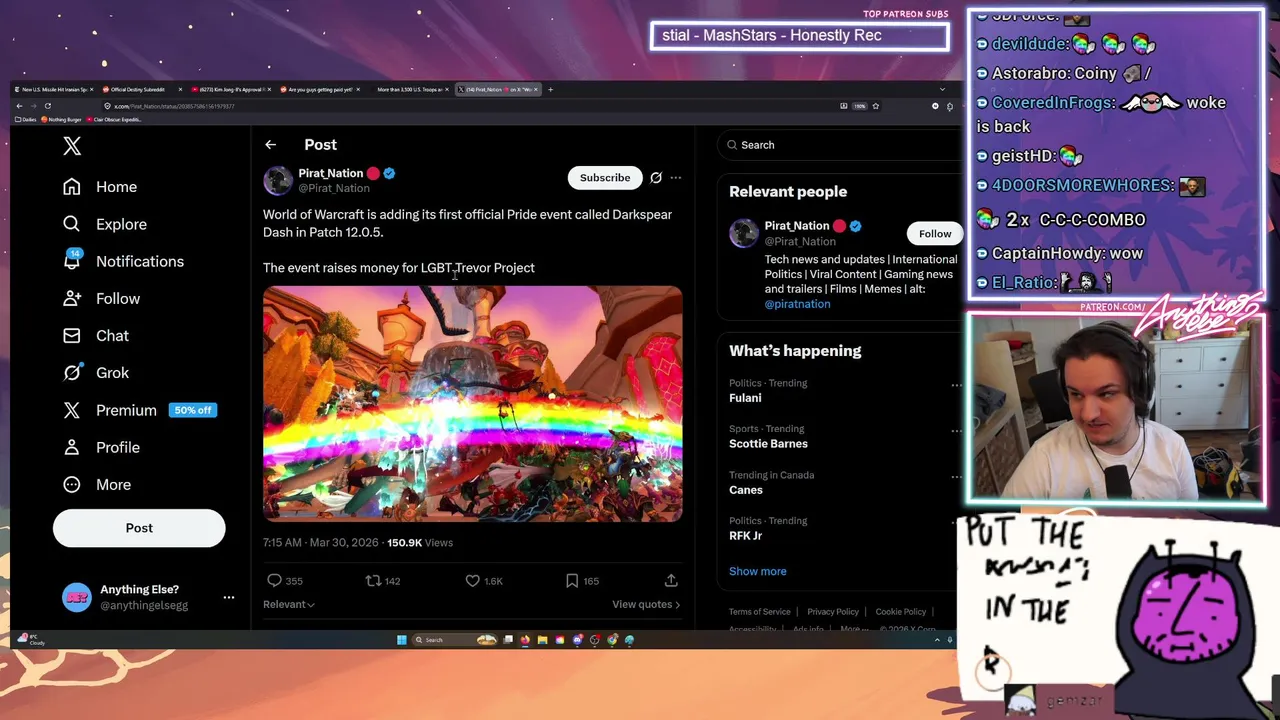The width and height of the screenshot is (1280, 720).
Task: Click the X logo in the sidebar
Action: click(72, 146)
